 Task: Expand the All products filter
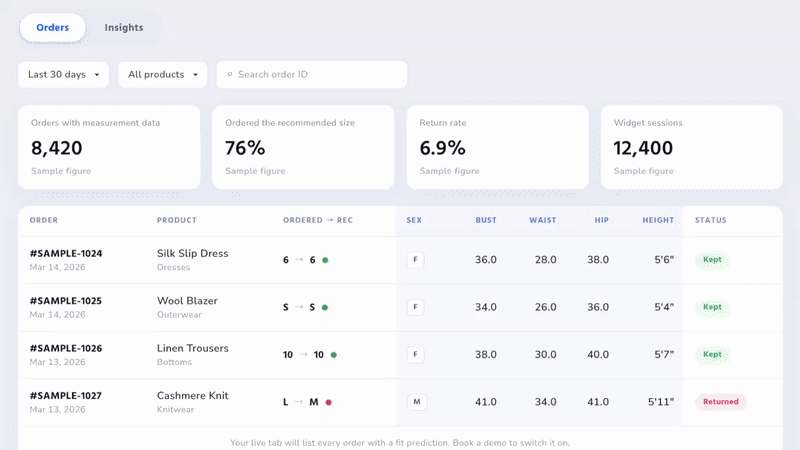pyautogui.click(x=163, y=74)
